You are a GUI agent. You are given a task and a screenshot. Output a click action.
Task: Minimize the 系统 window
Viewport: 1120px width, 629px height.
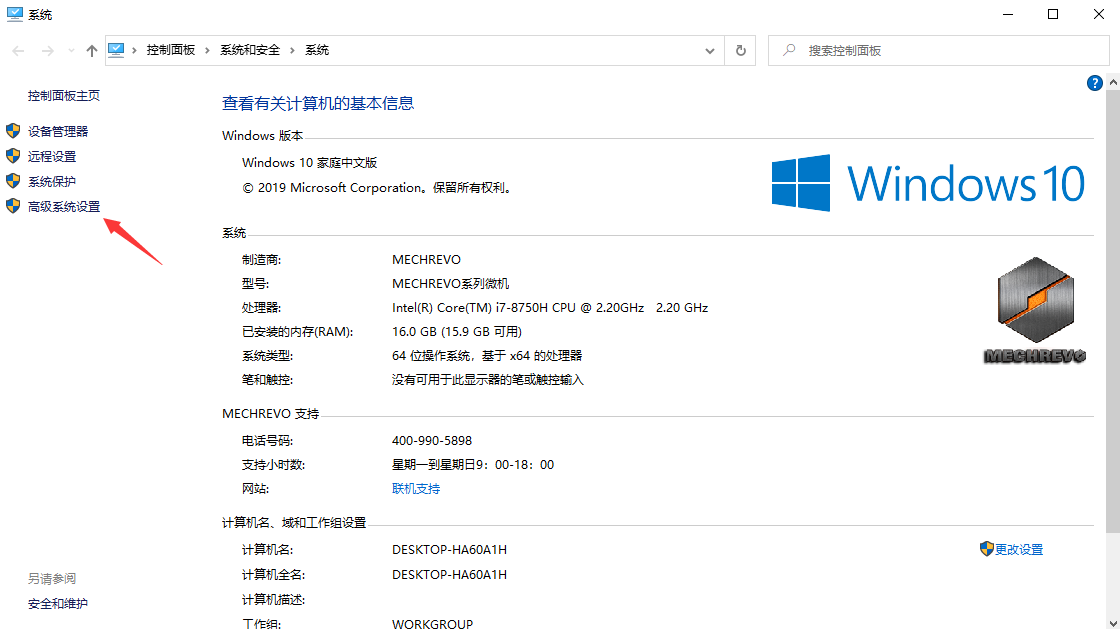(x=1008, y=14)
